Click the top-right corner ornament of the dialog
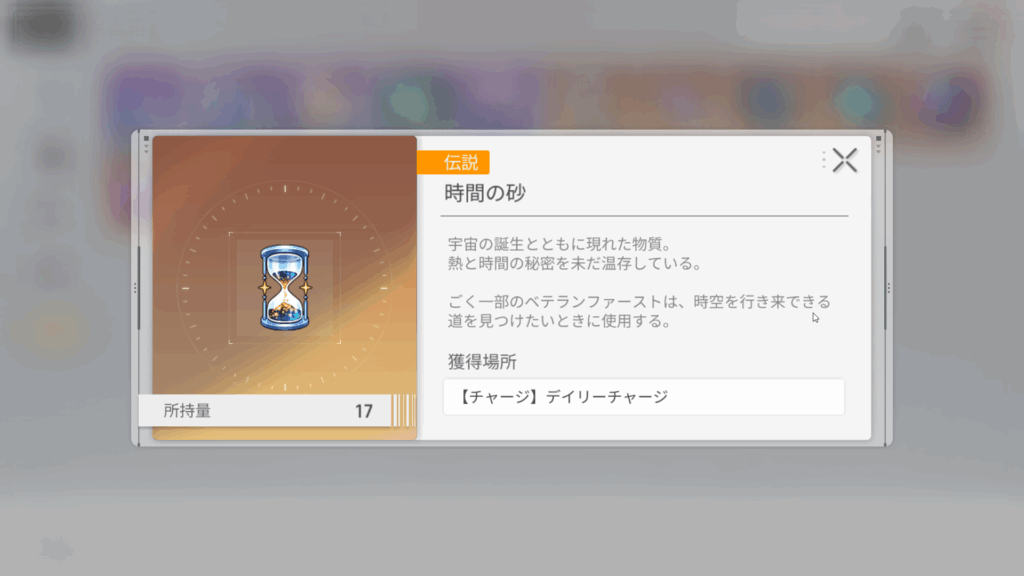This screenshot has width=1024, height=576. (x=878, y=144)
